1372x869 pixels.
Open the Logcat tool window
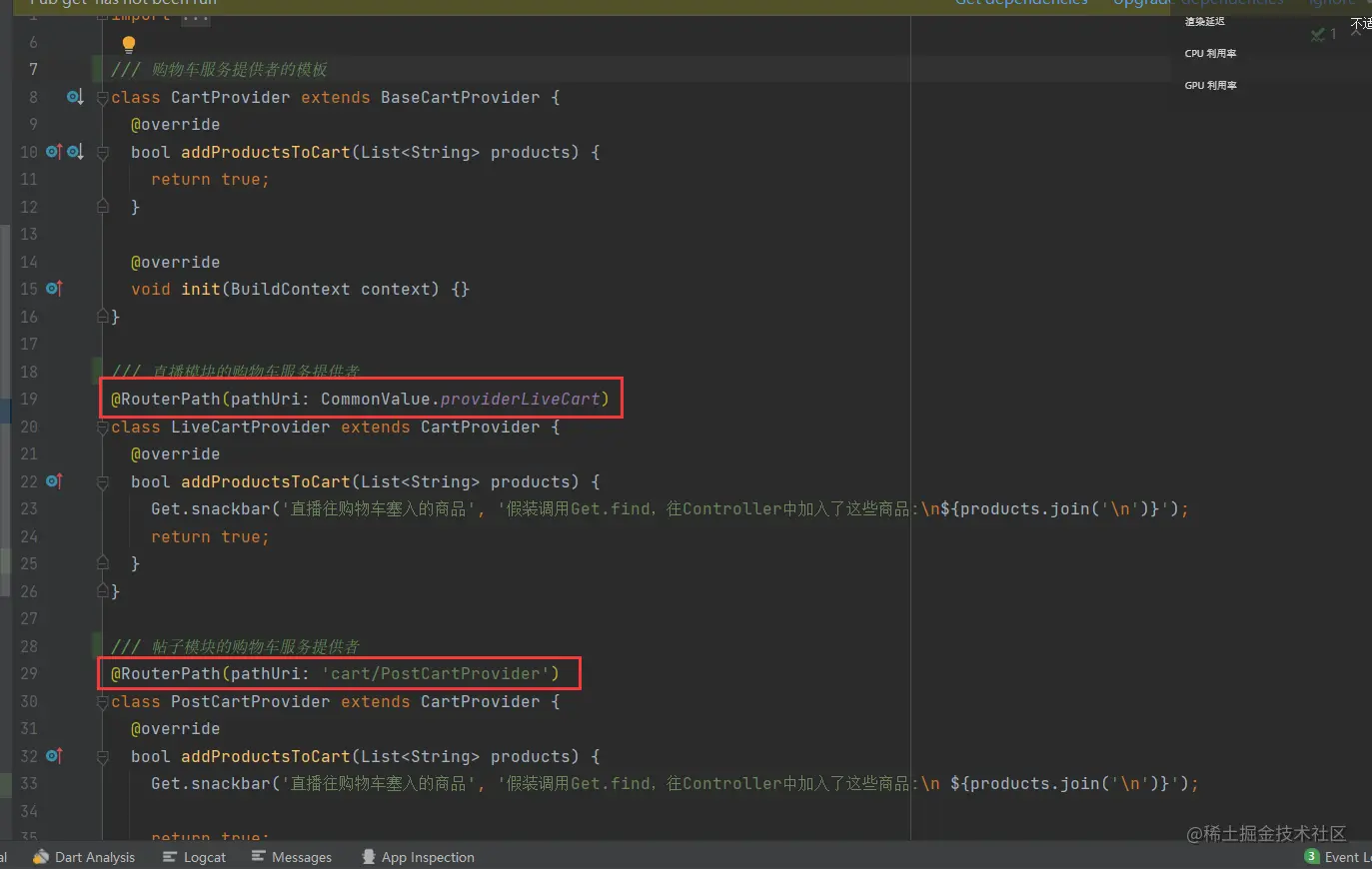pyautogui.click(x=194, y=857)
